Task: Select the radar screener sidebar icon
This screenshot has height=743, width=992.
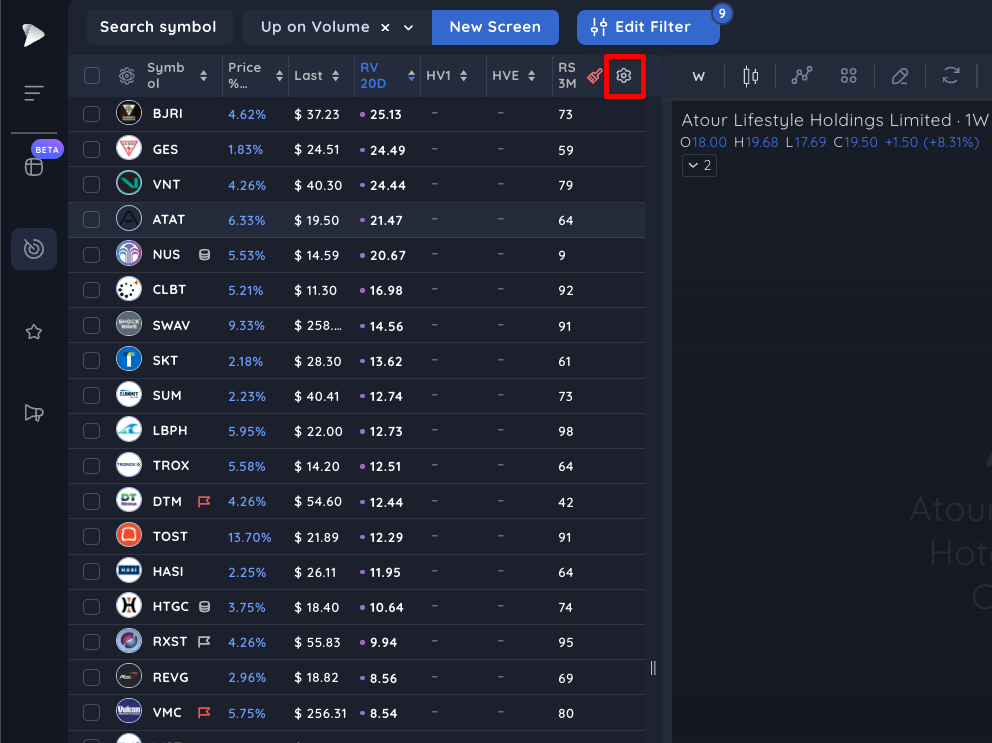Action: (34, 249)
